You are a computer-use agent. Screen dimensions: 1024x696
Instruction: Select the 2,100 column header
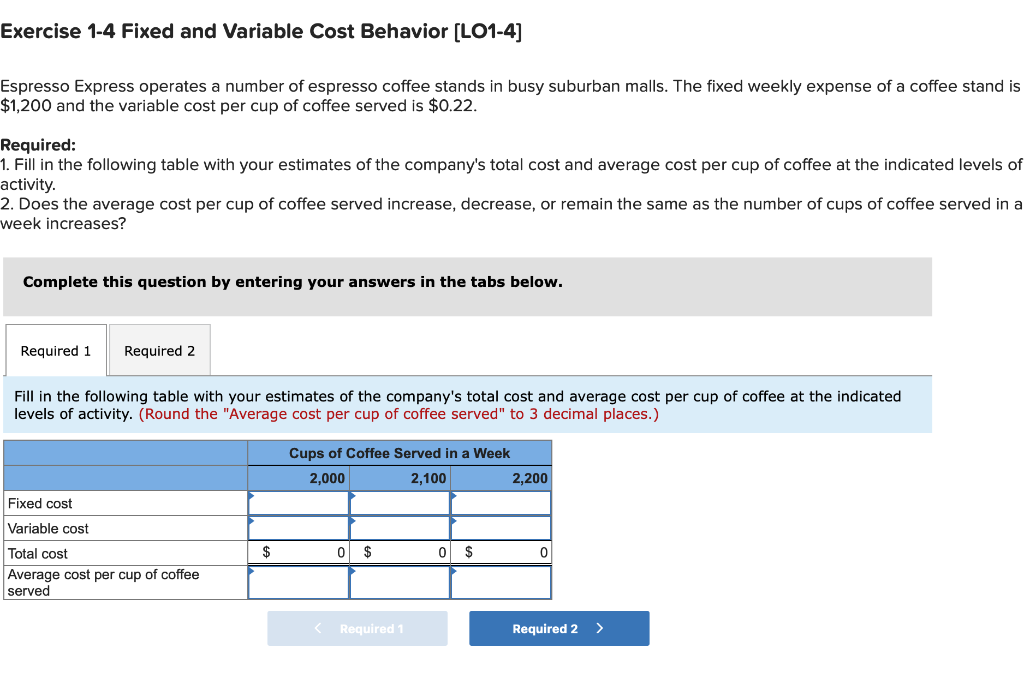pos(399,478)
